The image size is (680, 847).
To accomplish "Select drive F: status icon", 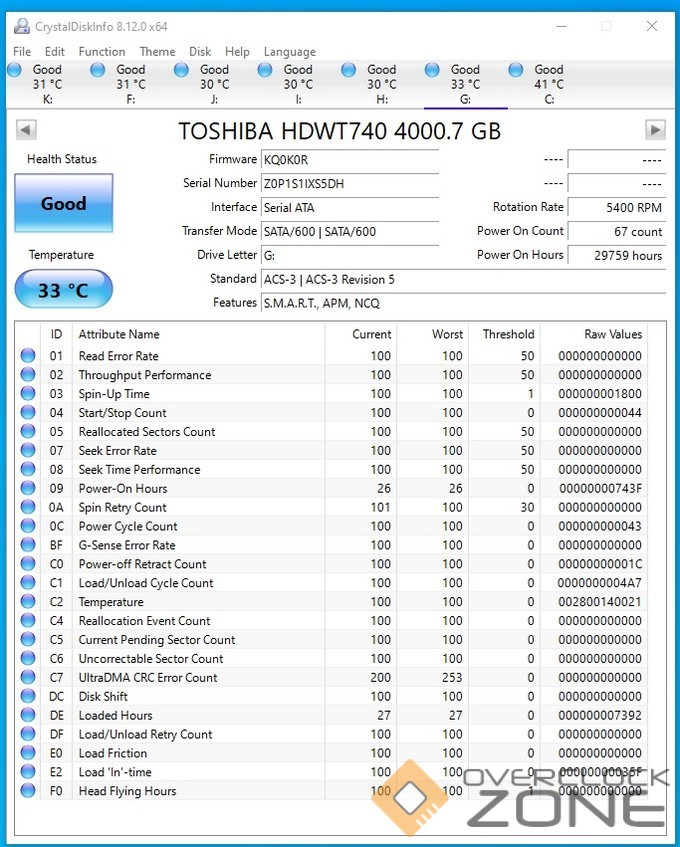I will pos(98,70).
